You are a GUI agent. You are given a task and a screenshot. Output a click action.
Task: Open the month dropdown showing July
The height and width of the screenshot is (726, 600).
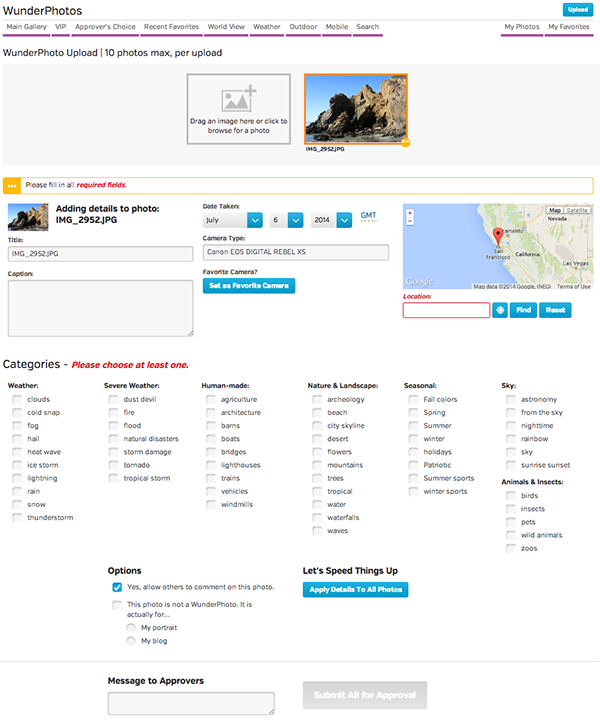[233, 220]
